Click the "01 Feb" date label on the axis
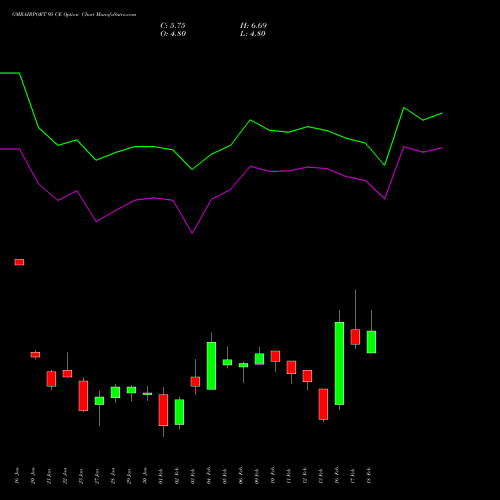 coord(161,476)
